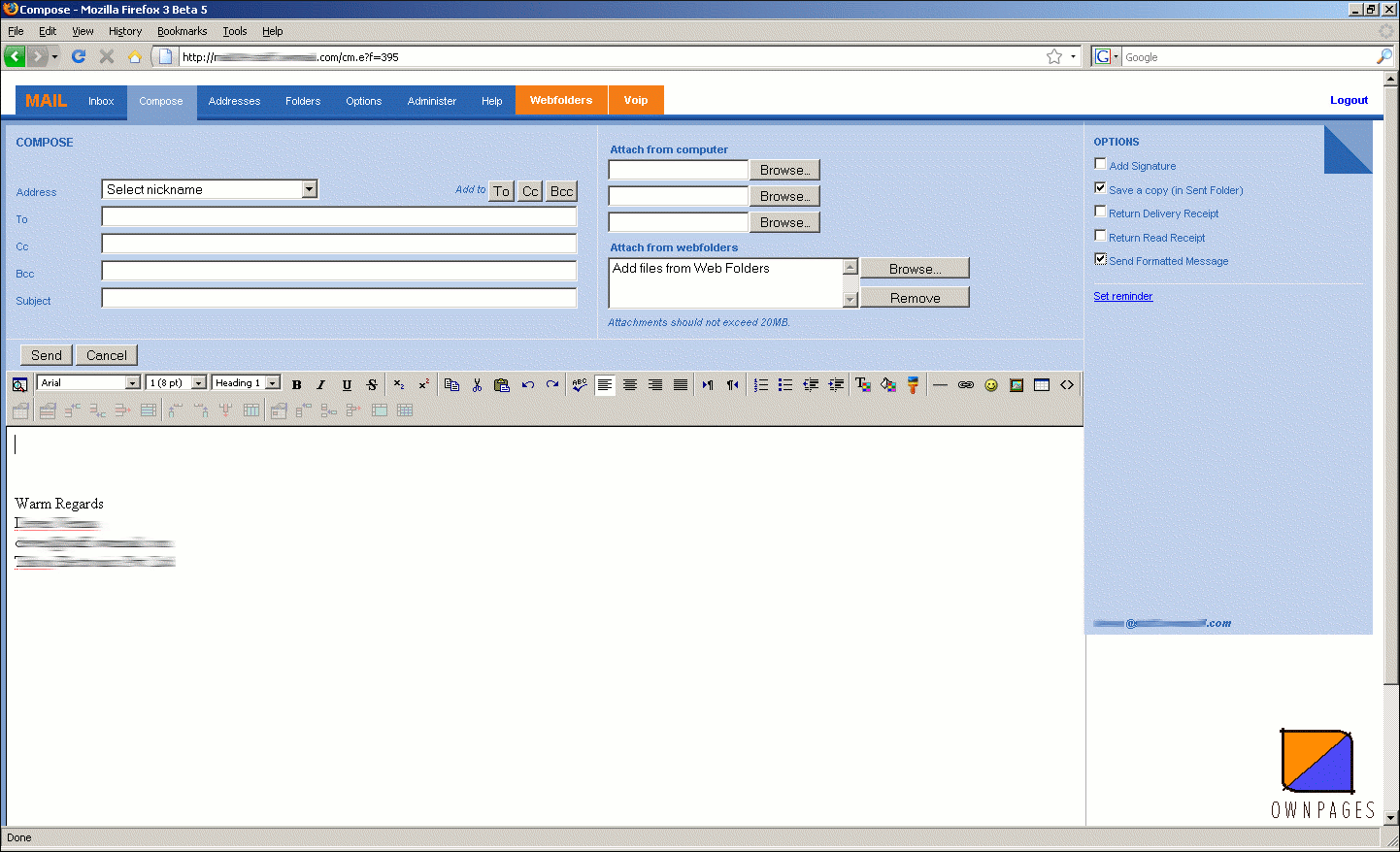Apply strikethrough formatting
Image resolution: width=1400 pixels, height=852 pixels.
372,385
